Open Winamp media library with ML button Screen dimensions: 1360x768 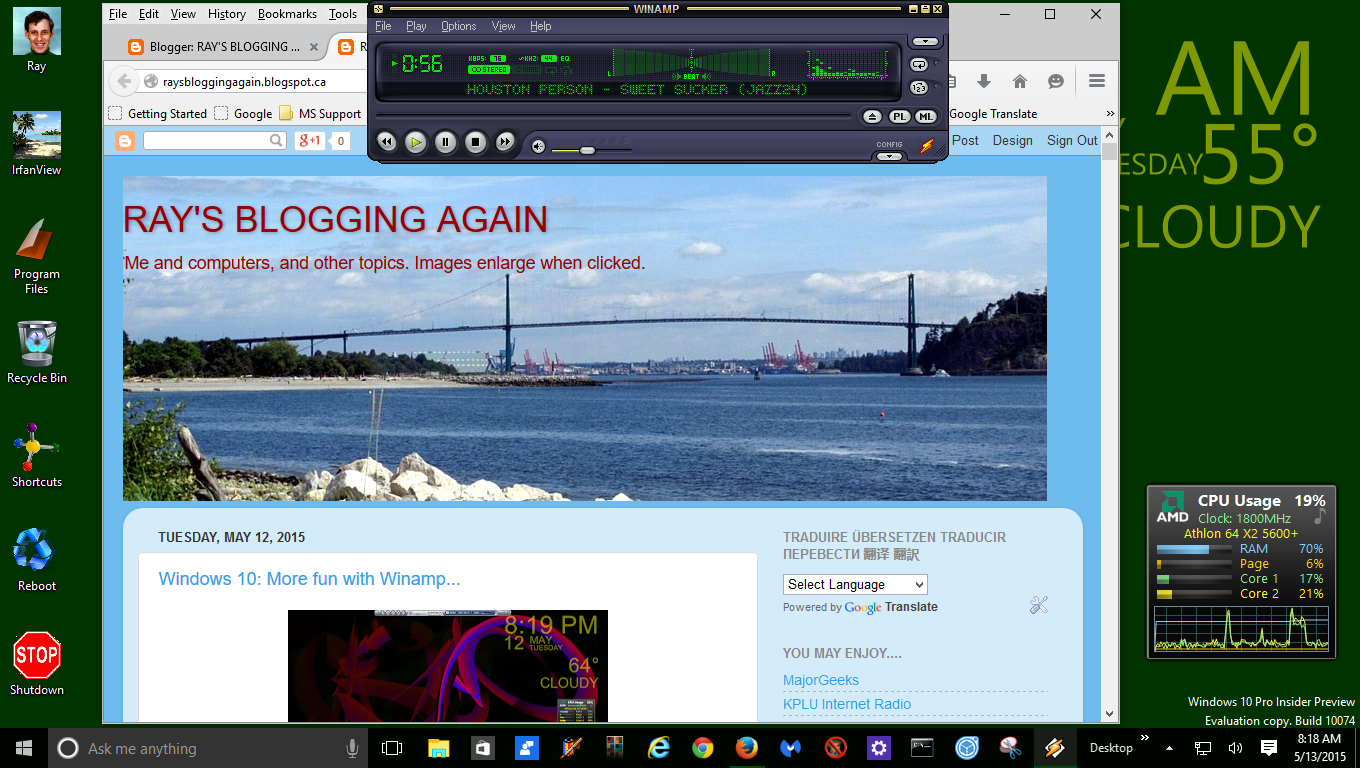coord(926,116)
